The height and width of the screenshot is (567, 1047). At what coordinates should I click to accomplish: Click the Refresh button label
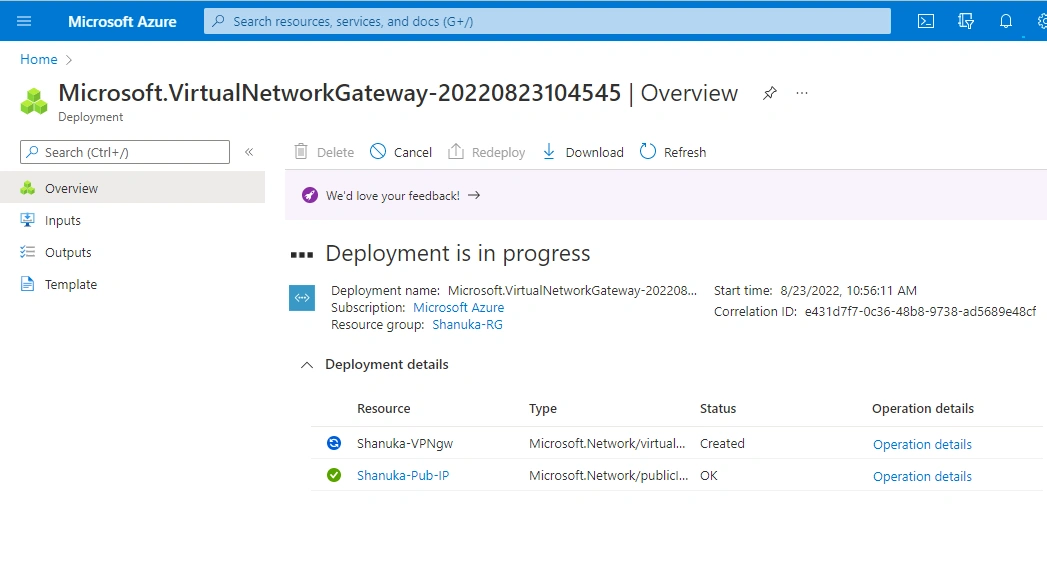(x=684, y=152)
